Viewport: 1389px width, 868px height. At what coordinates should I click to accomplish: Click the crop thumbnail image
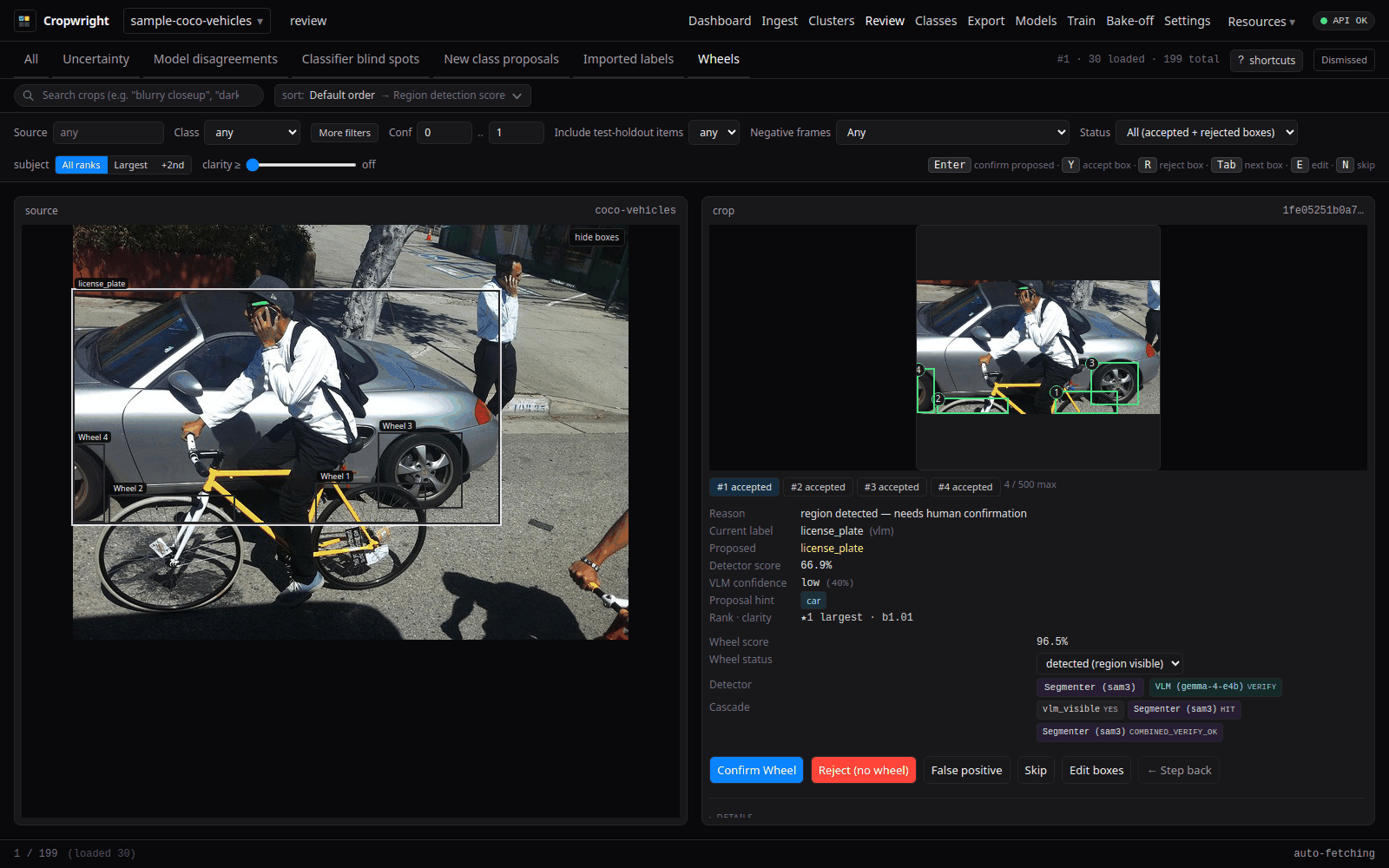click(1038, 347)
